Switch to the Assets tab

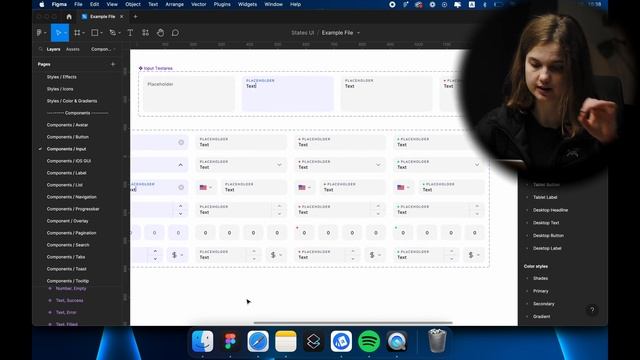coord(73,49)
